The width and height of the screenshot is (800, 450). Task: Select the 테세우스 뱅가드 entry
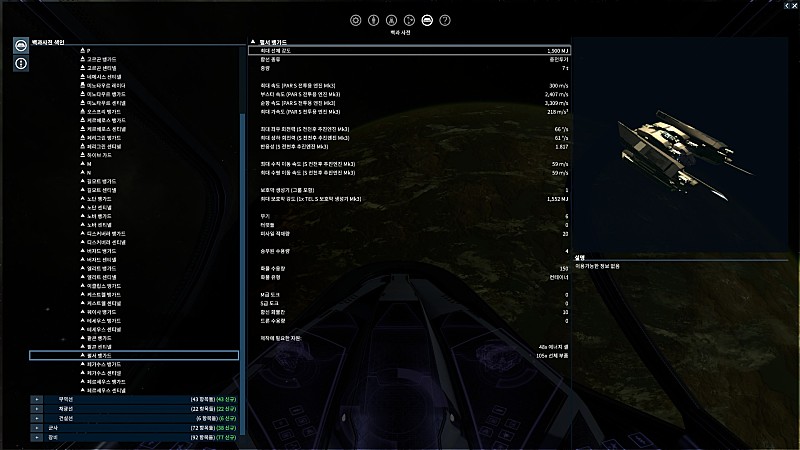tap(104, 320)
